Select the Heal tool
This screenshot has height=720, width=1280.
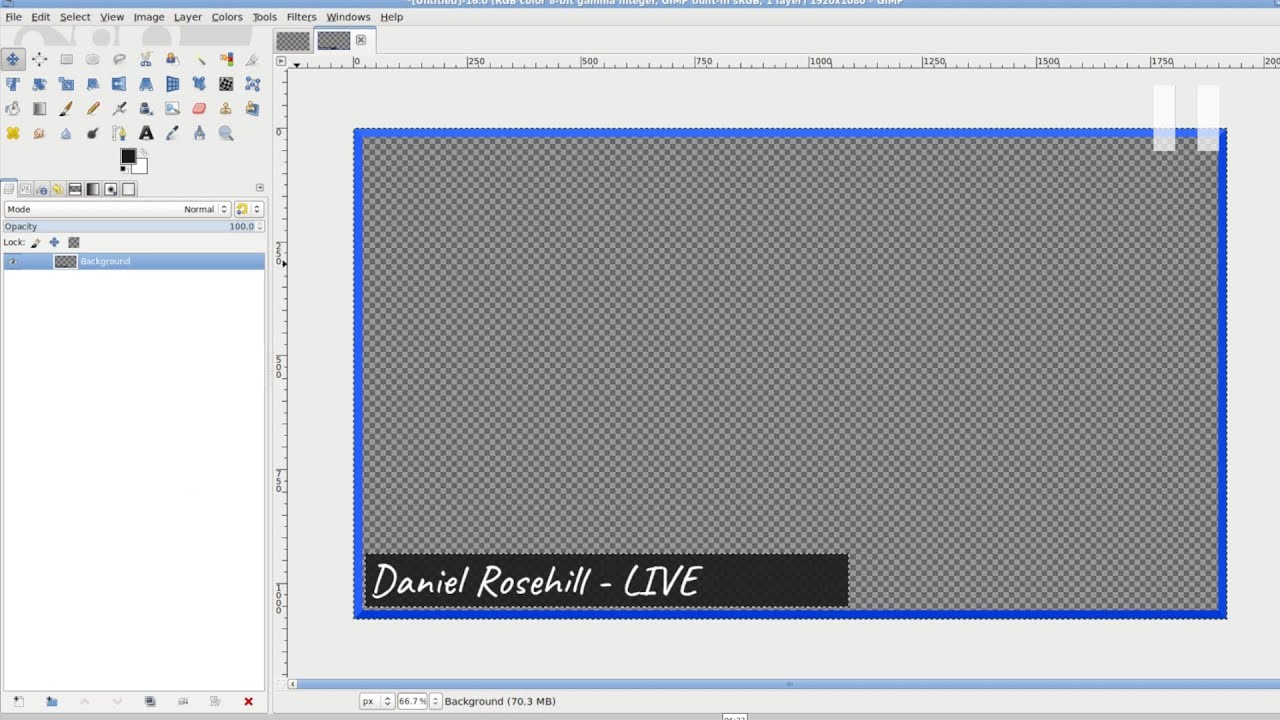click(x=13, y=133)
